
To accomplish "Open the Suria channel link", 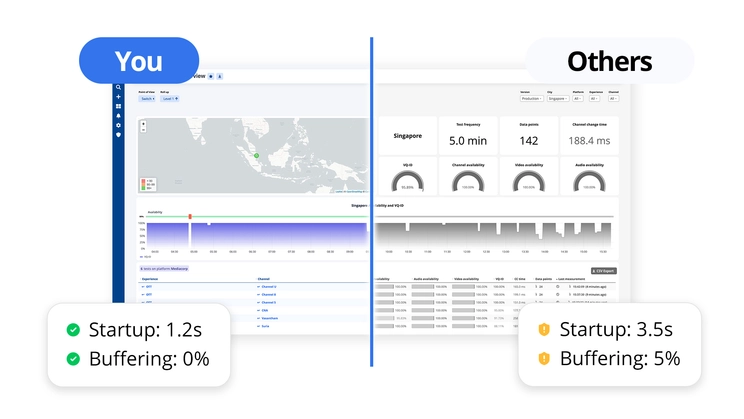I will pos(263,326).
